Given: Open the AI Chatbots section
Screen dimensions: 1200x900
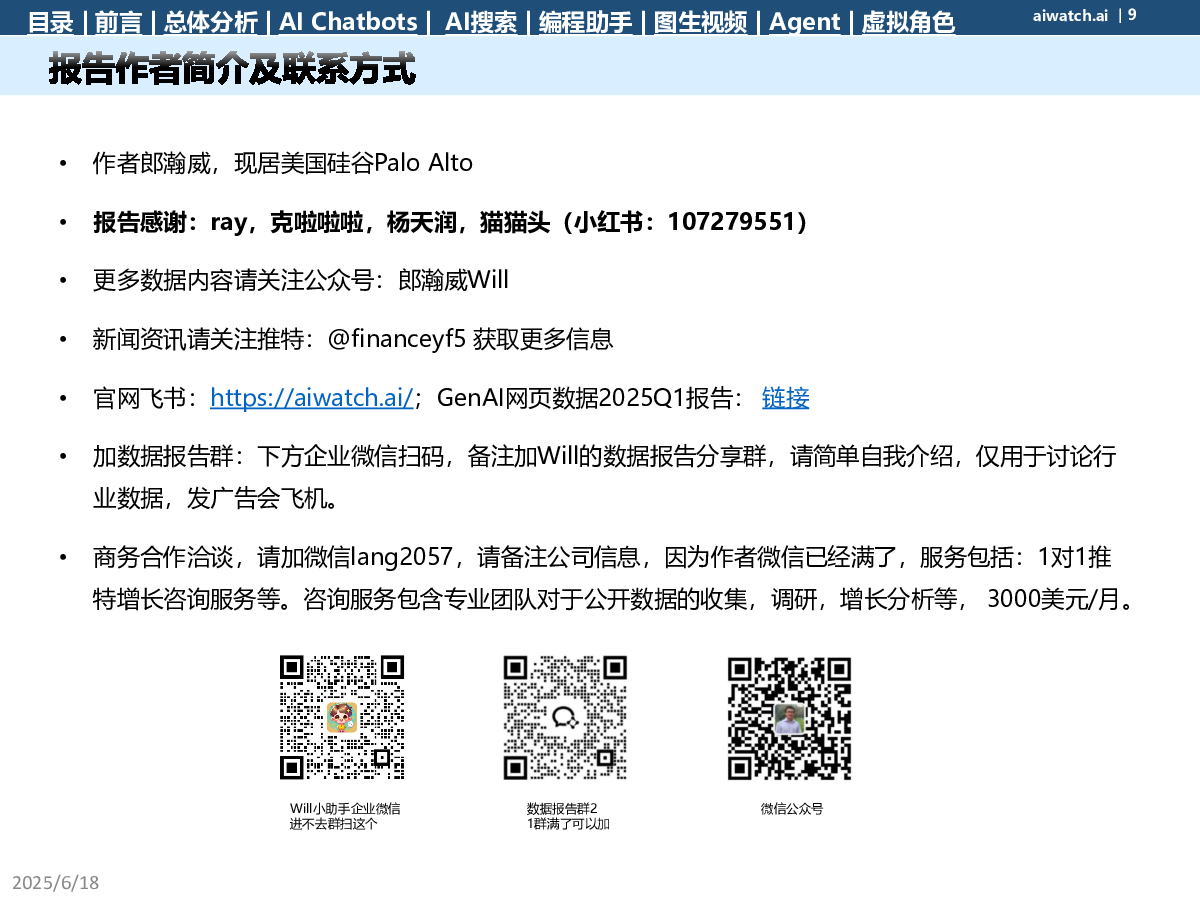Looking at the screenshot, I should (x=348, y=22).
